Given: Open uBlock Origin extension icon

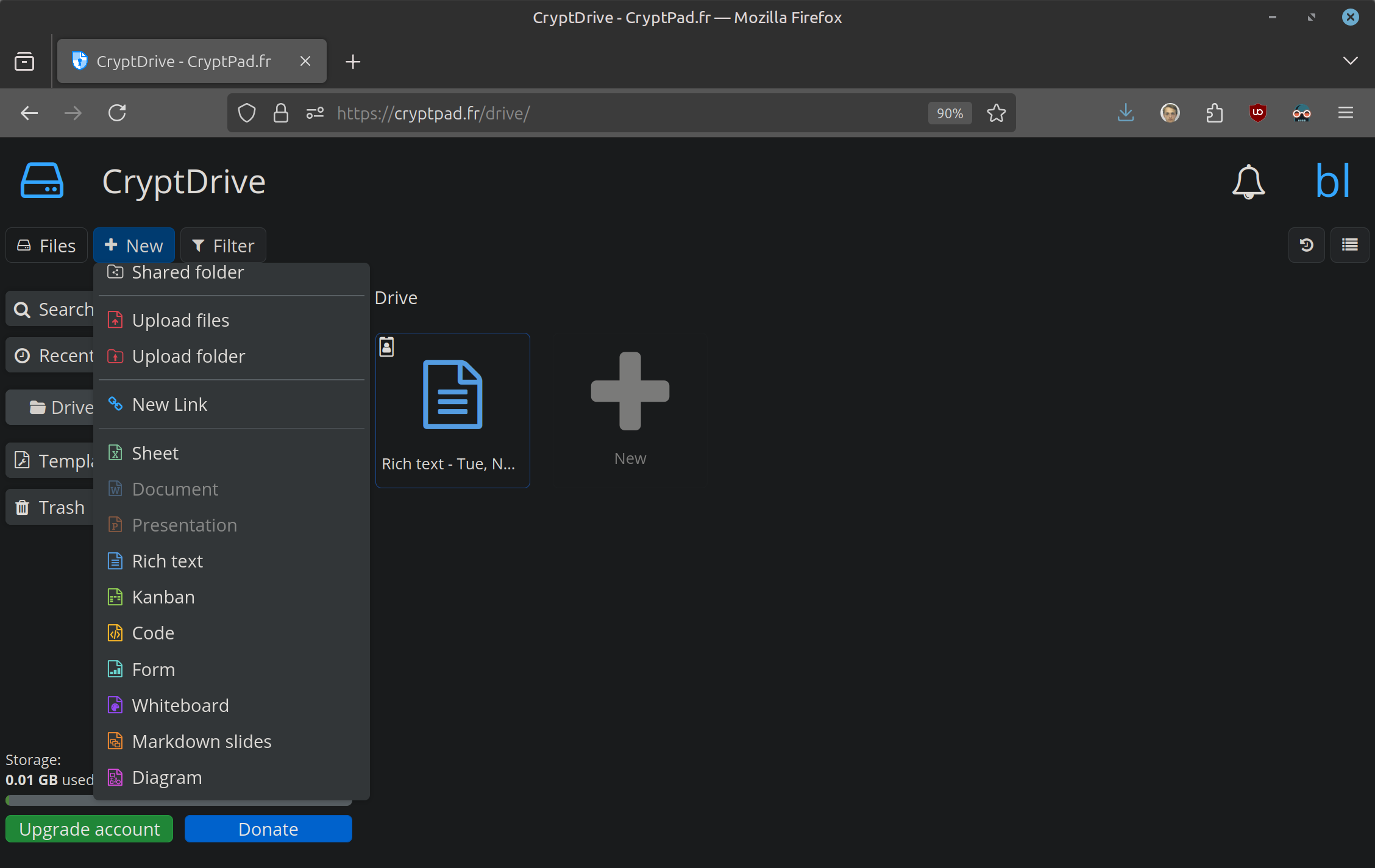Looking at the screenshot, I should [1257, 113].
